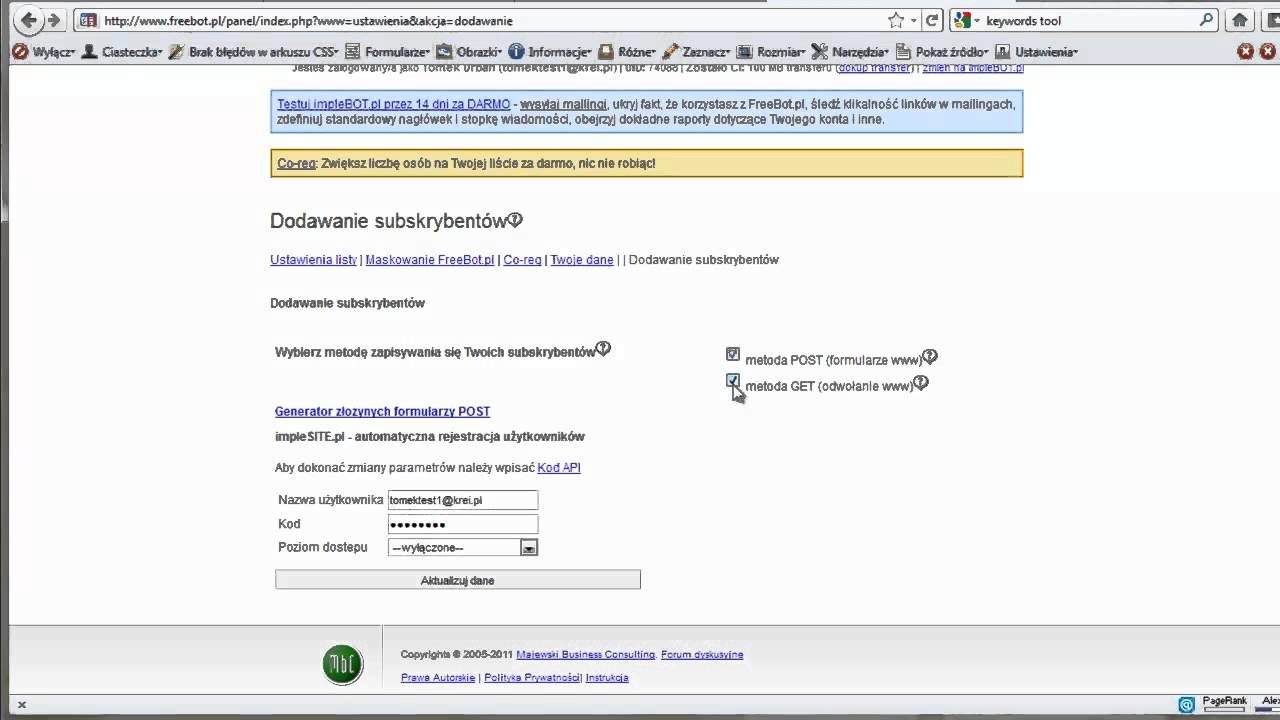Image resolution: width=1280 pixels, height=720 pixels.
Task: Open the Ciasteczka toolbar menu
Action: pos(123,52)
